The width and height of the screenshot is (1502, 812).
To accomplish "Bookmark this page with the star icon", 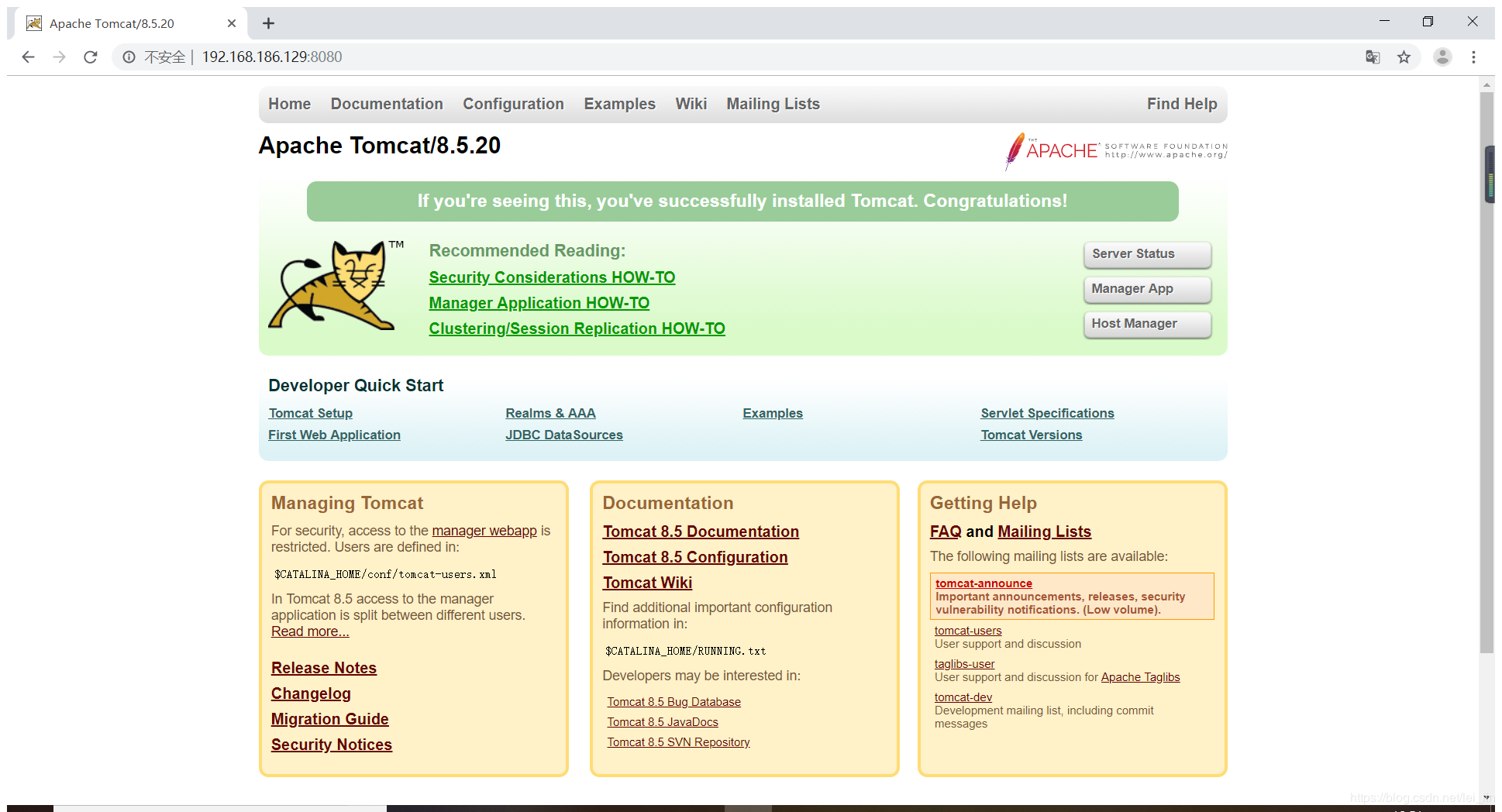I will (1404, 57).
